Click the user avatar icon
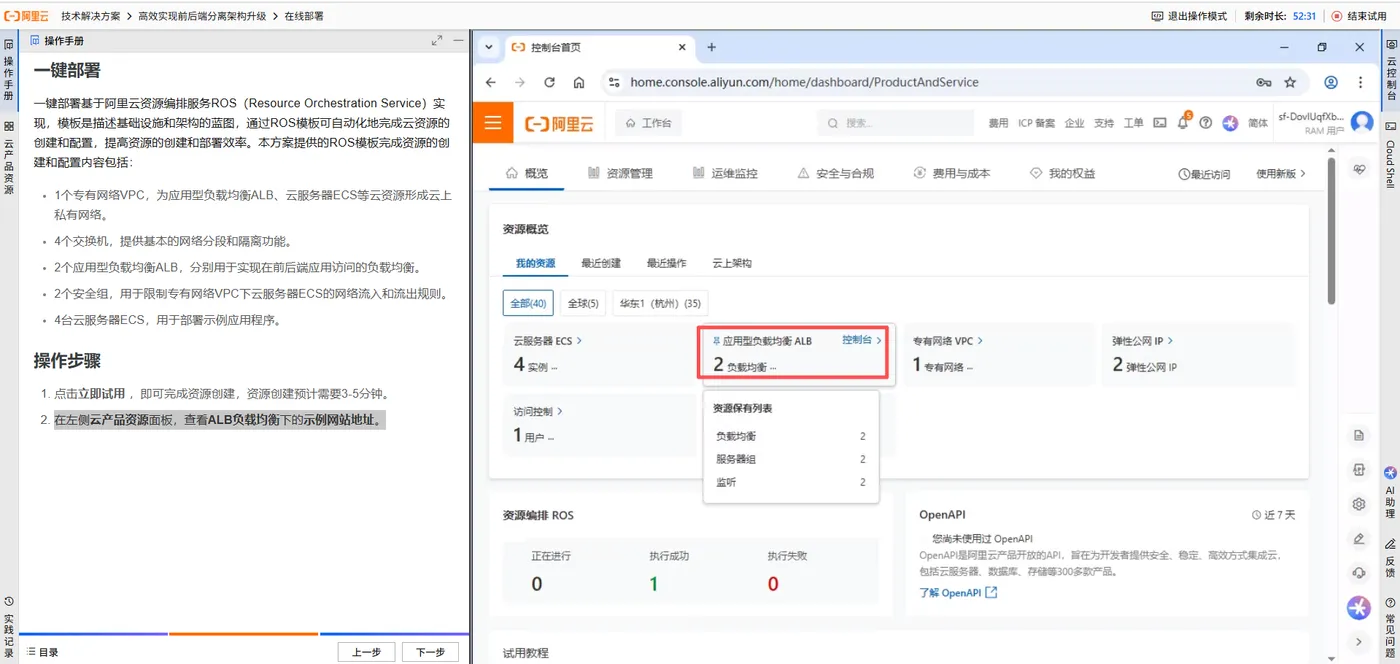Viewport: 1400px width, 664px height. coord(1361,122)
